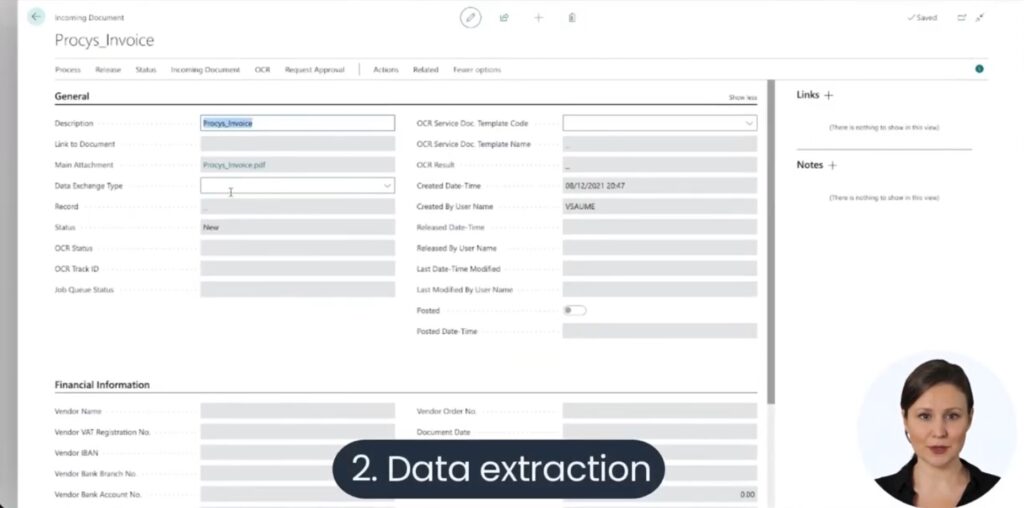Screen dimensions: 1024x508
Task: Click the Incoming Document breadcrumb text
Action: [89, 18]
